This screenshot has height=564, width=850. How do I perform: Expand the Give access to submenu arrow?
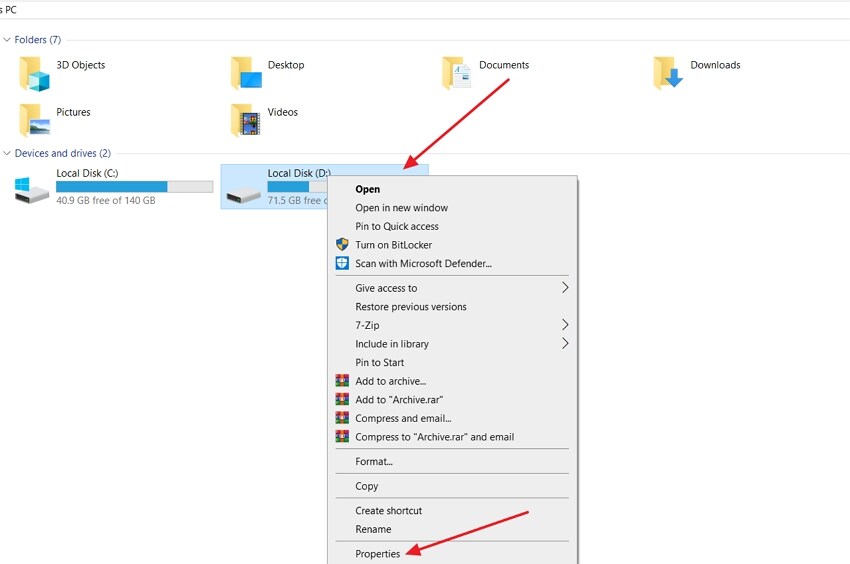[x=565, y=287]
